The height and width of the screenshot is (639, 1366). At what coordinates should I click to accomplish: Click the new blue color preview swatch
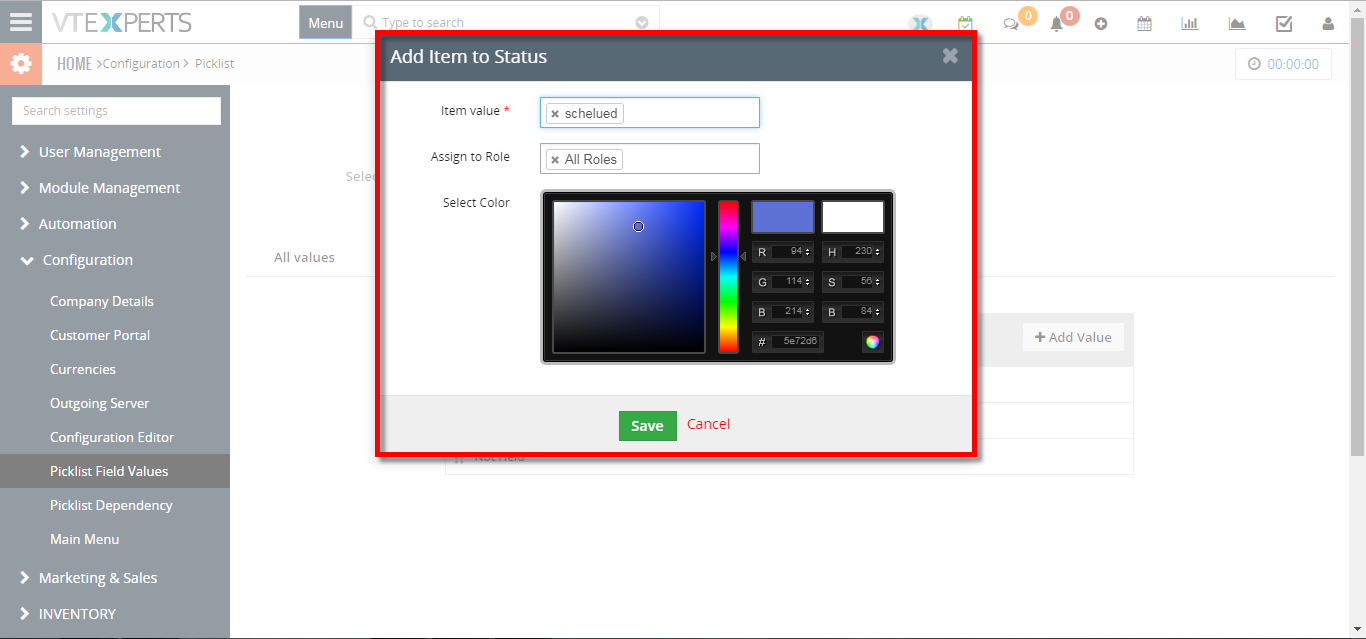click(x=783, y=217)
